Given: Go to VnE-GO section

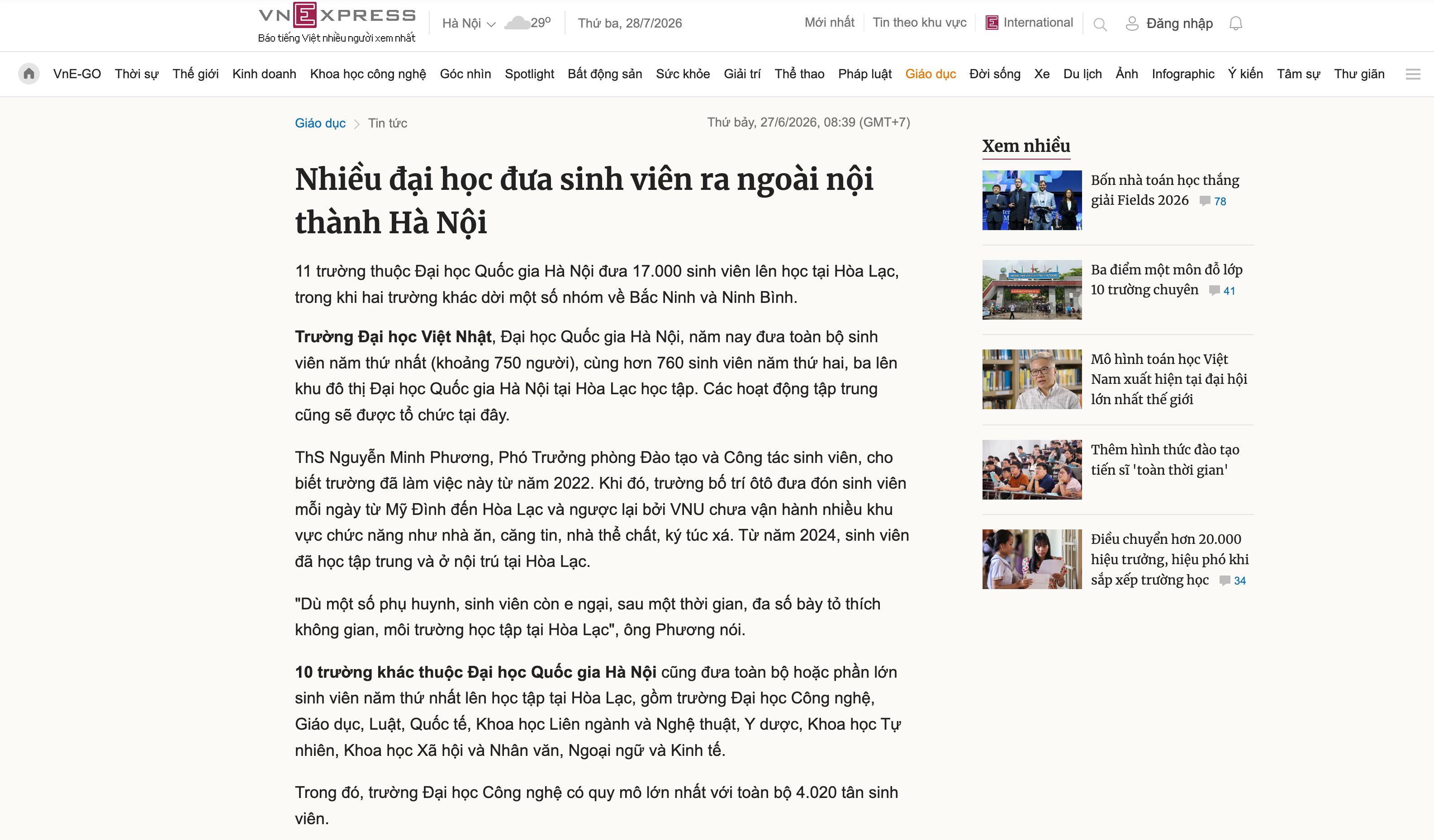Looking at the screenshot, I should (x=77, y=74).
